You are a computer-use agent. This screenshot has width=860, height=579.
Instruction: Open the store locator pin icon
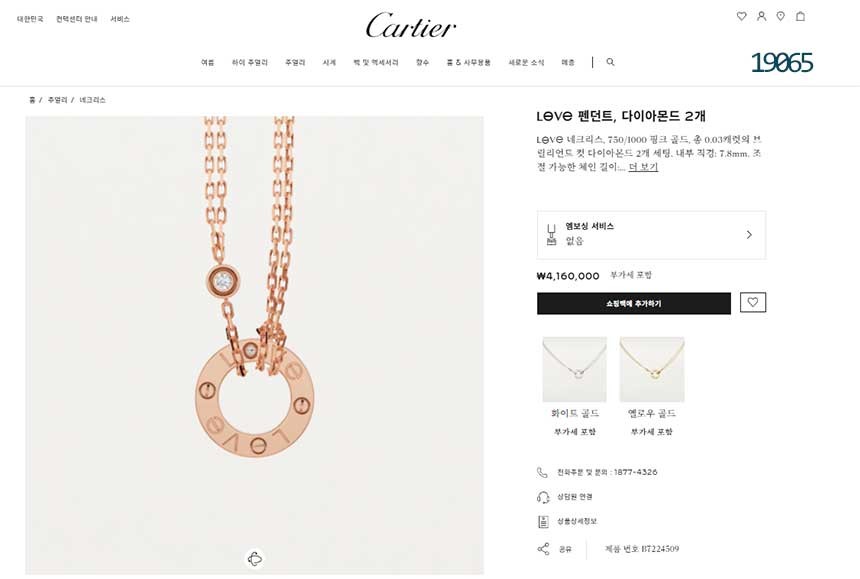pos(780,16)
